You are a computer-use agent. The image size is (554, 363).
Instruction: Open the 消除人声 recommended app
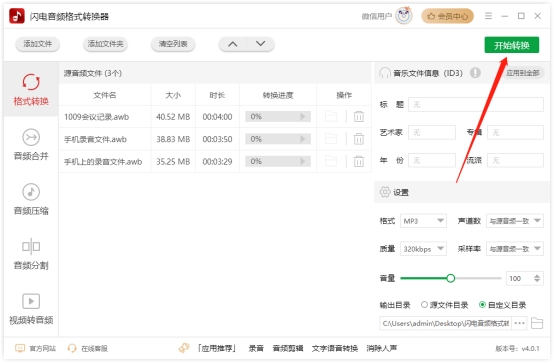382,348
